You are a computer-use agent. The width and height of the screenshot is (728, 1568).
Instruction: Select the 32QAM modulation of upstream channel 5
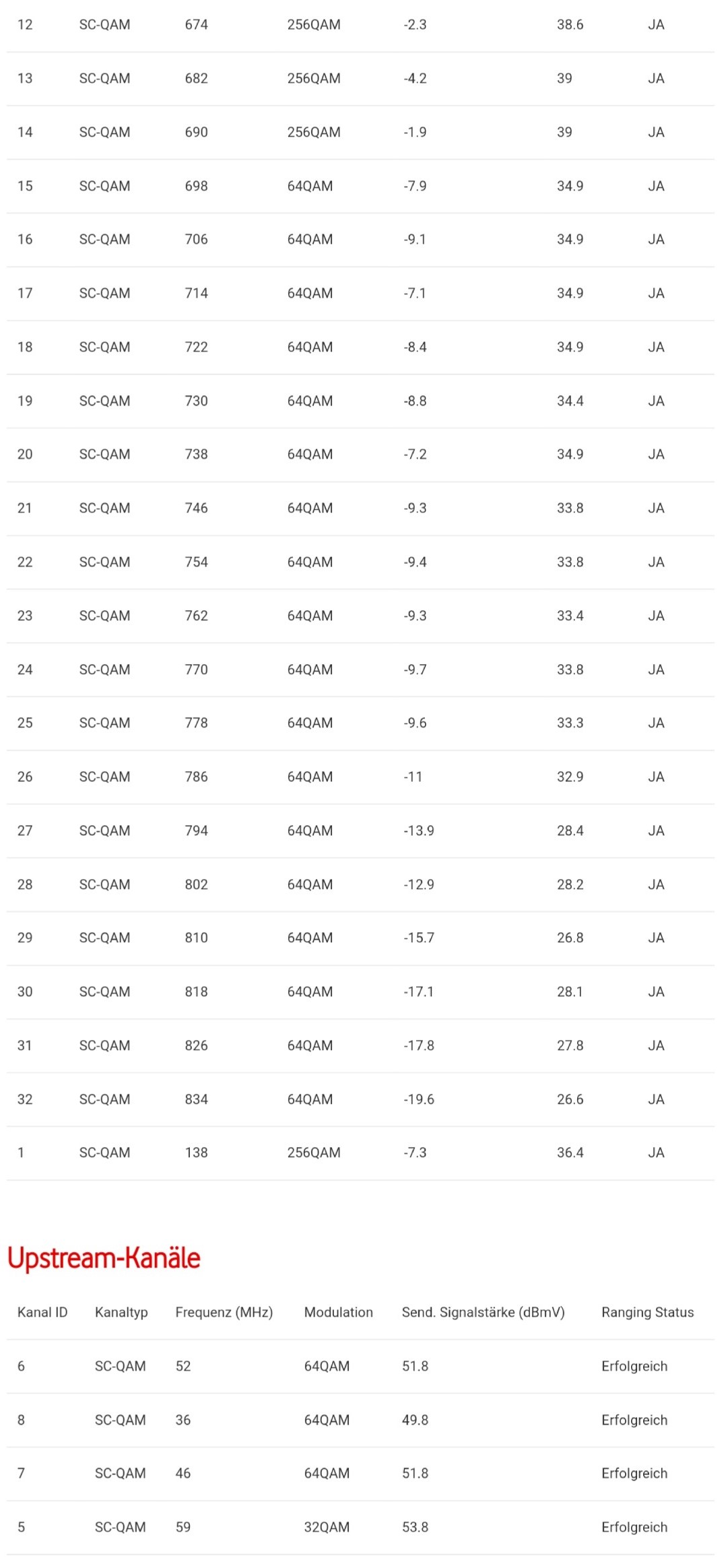327,1527
